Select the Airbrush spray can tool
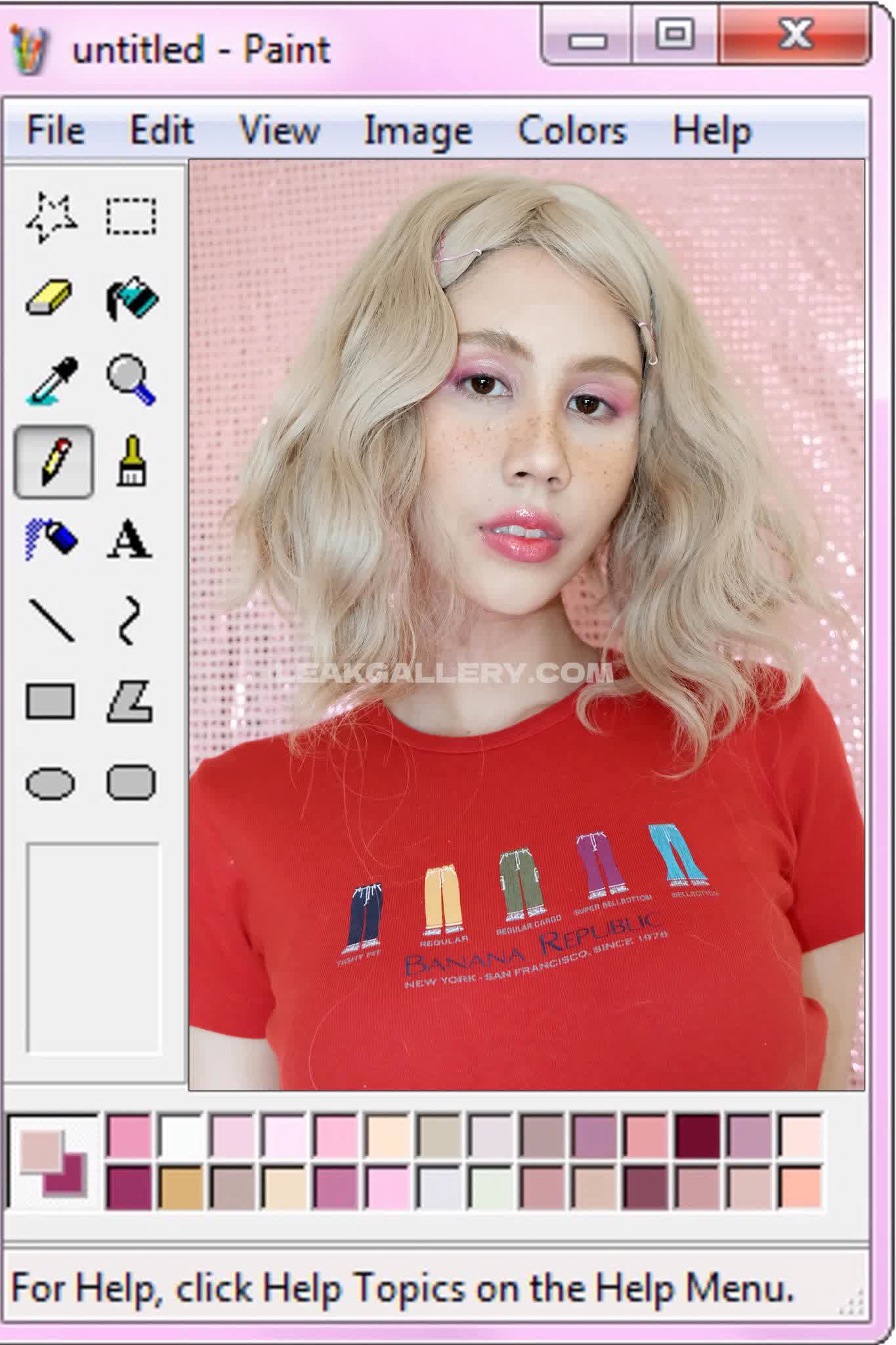The height and width of the screenshot is (1345, 896). tap(51, 540)
